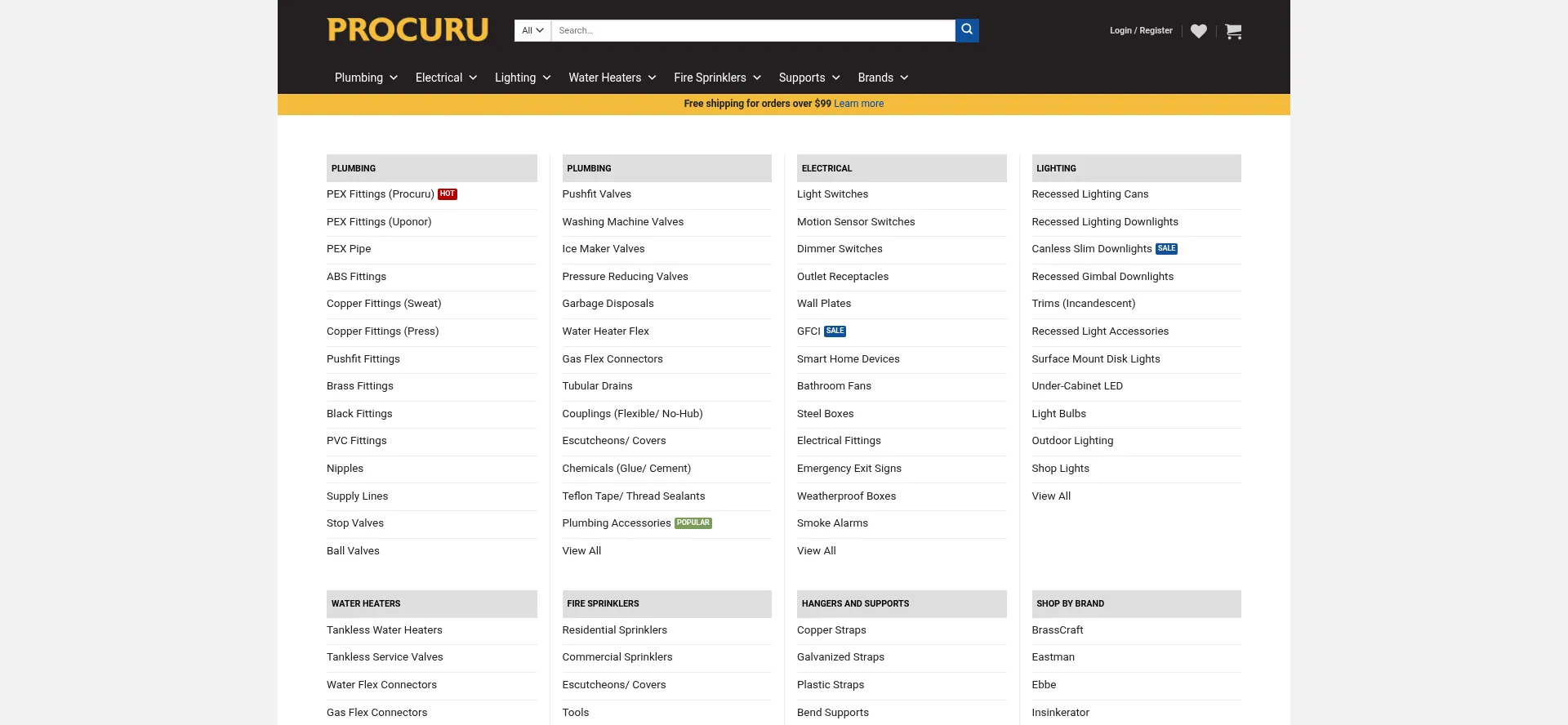Expand the Plumbing nav menu
This screenshot has width=1568, height=725.
[x=366, y=78]
